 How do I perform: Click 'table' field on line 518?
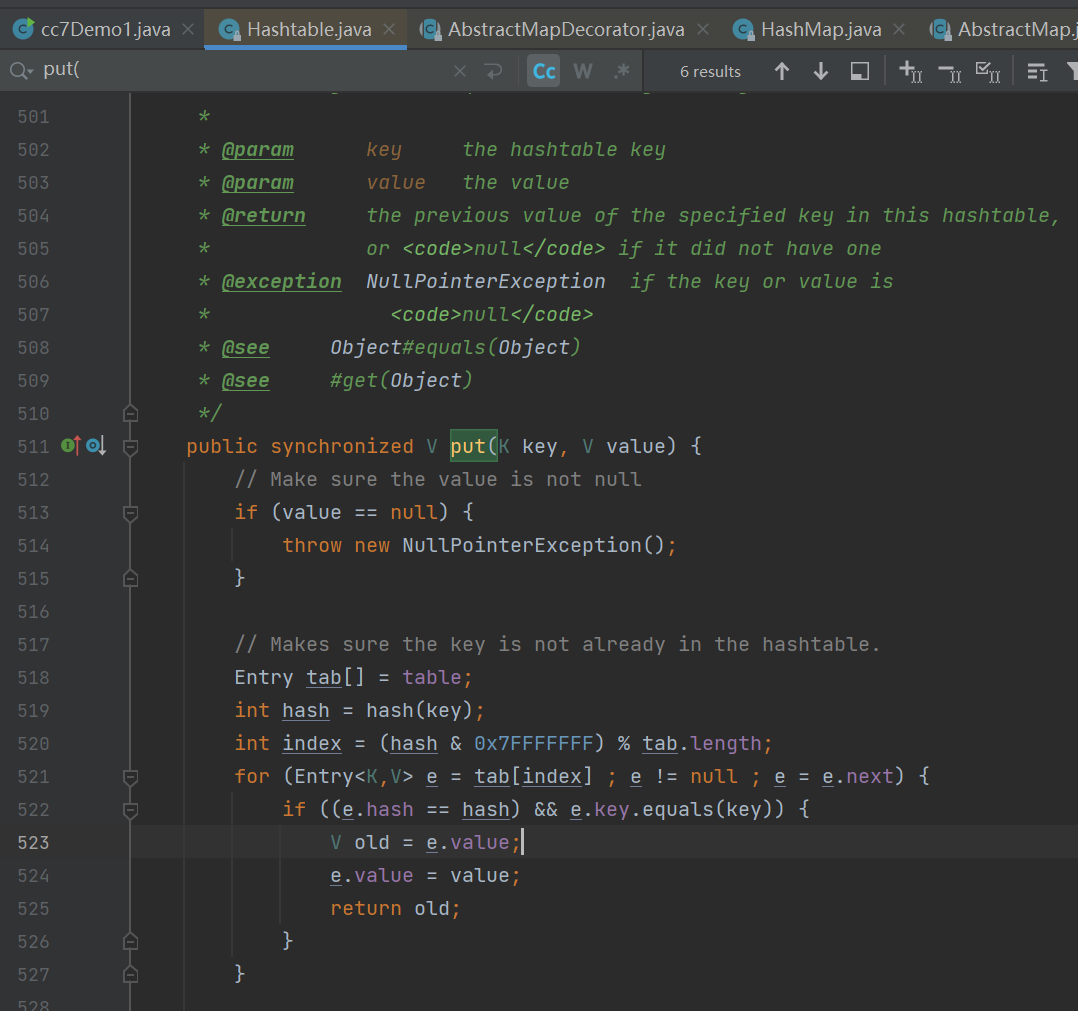[432, 678]
